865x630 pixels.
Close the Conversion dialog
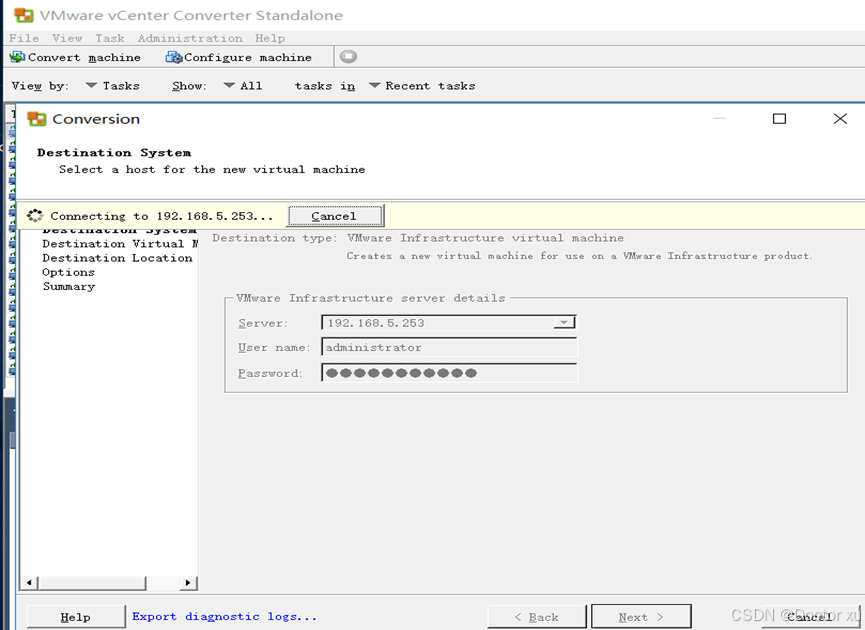point(840,119)
